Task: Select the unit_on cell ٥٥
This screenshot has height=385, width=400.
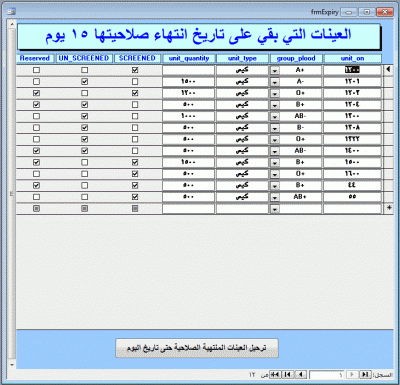Action: click(352, 197)
